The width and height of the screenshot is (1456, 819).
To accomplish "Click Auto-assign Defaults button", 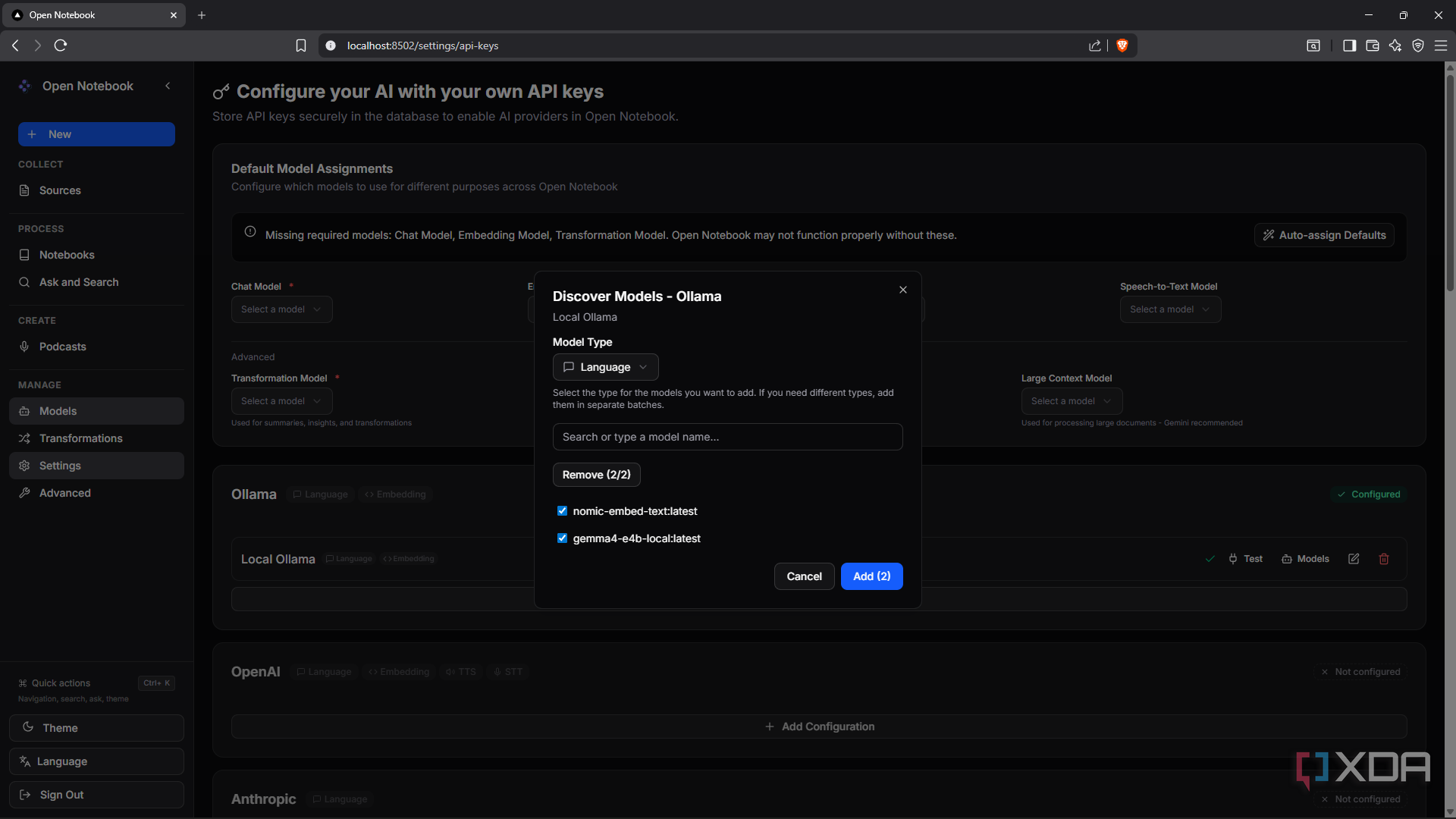I will (1324, 235).
